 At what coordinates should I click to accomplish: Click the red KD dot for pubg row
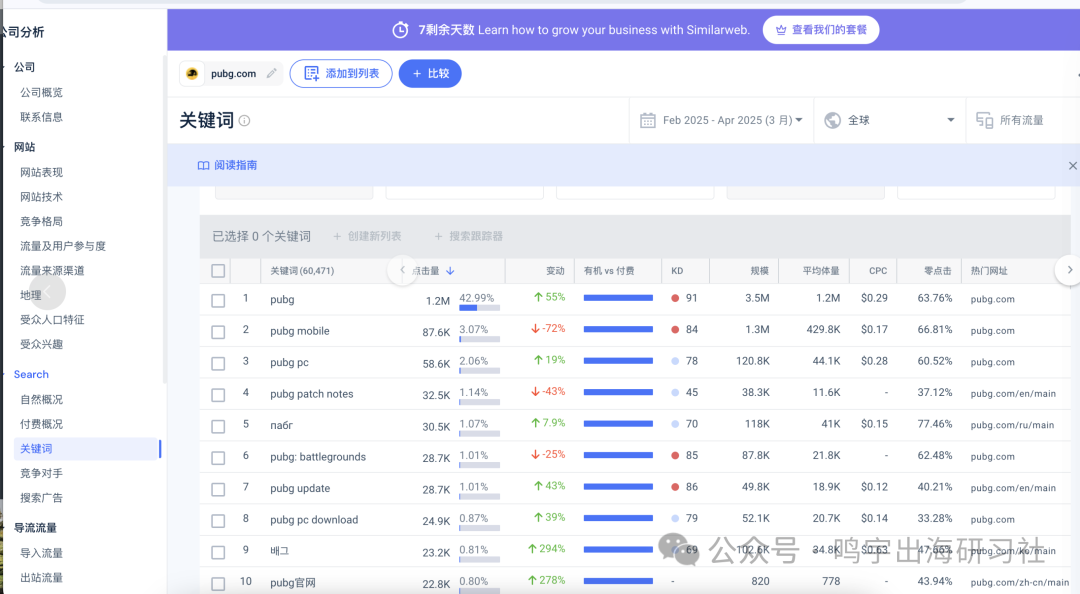pos(675,298)
